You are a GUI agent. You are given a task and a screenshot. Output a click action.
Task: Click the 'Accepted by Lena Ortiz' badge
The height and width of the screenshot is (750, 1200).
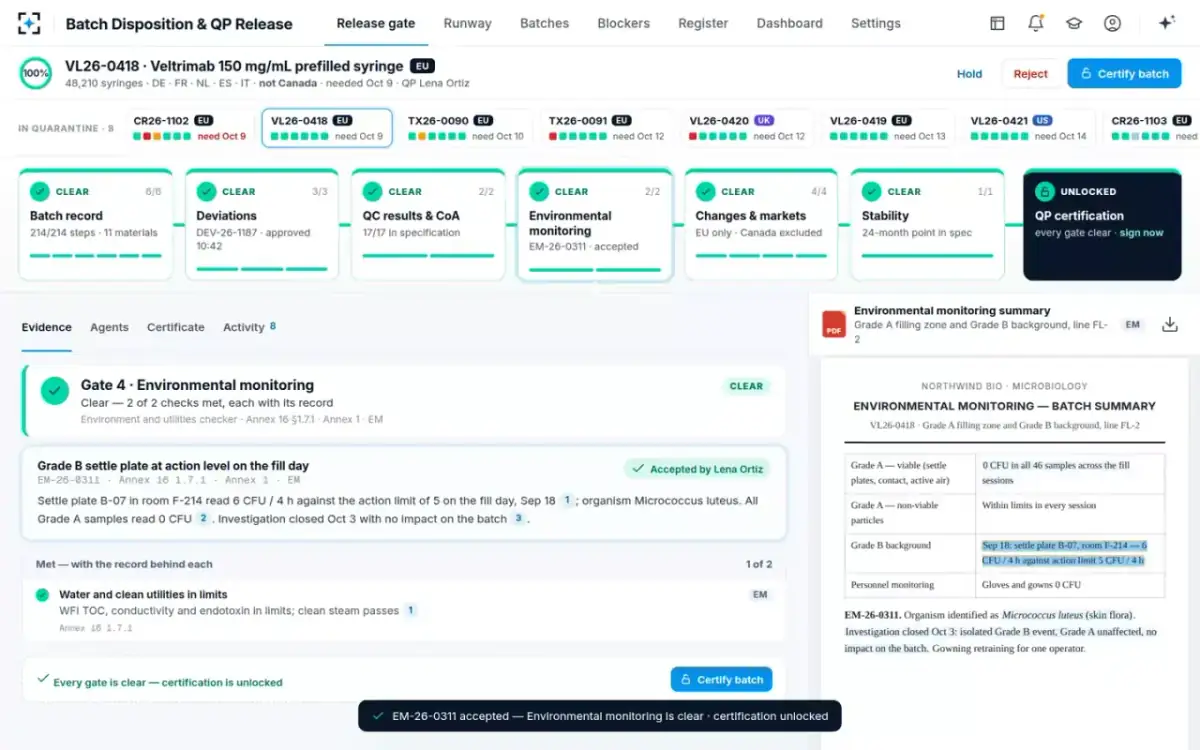(x=697, y=469)
